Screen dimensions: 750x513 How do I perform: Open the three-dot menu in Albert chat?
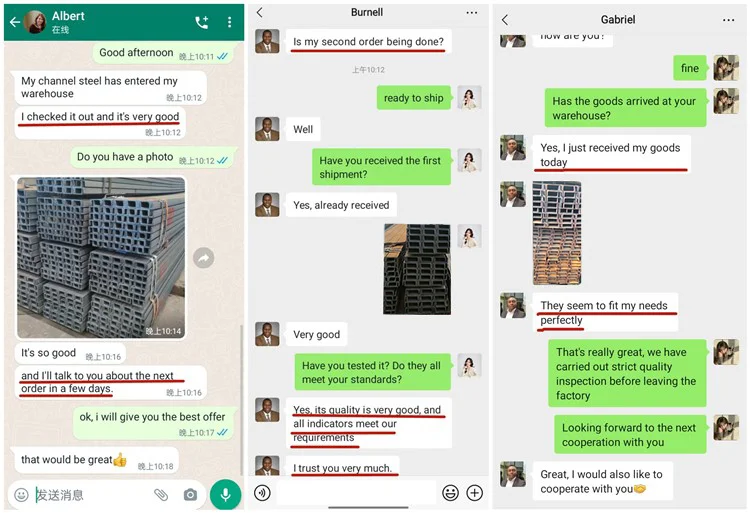click(x=230, y=22)
